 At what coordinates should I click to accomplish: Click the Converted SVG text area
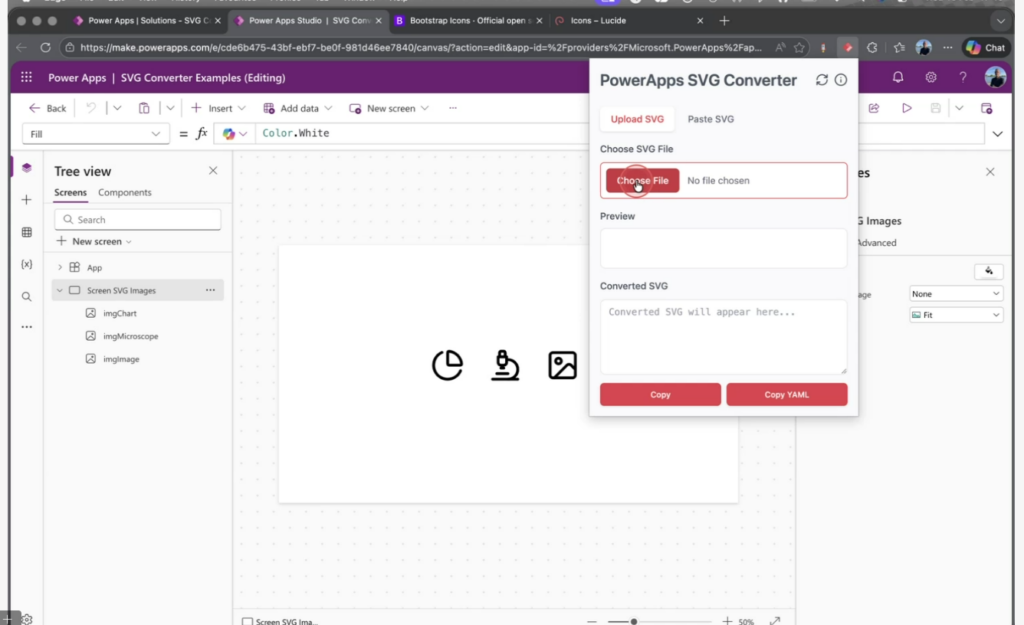(724, 336)
